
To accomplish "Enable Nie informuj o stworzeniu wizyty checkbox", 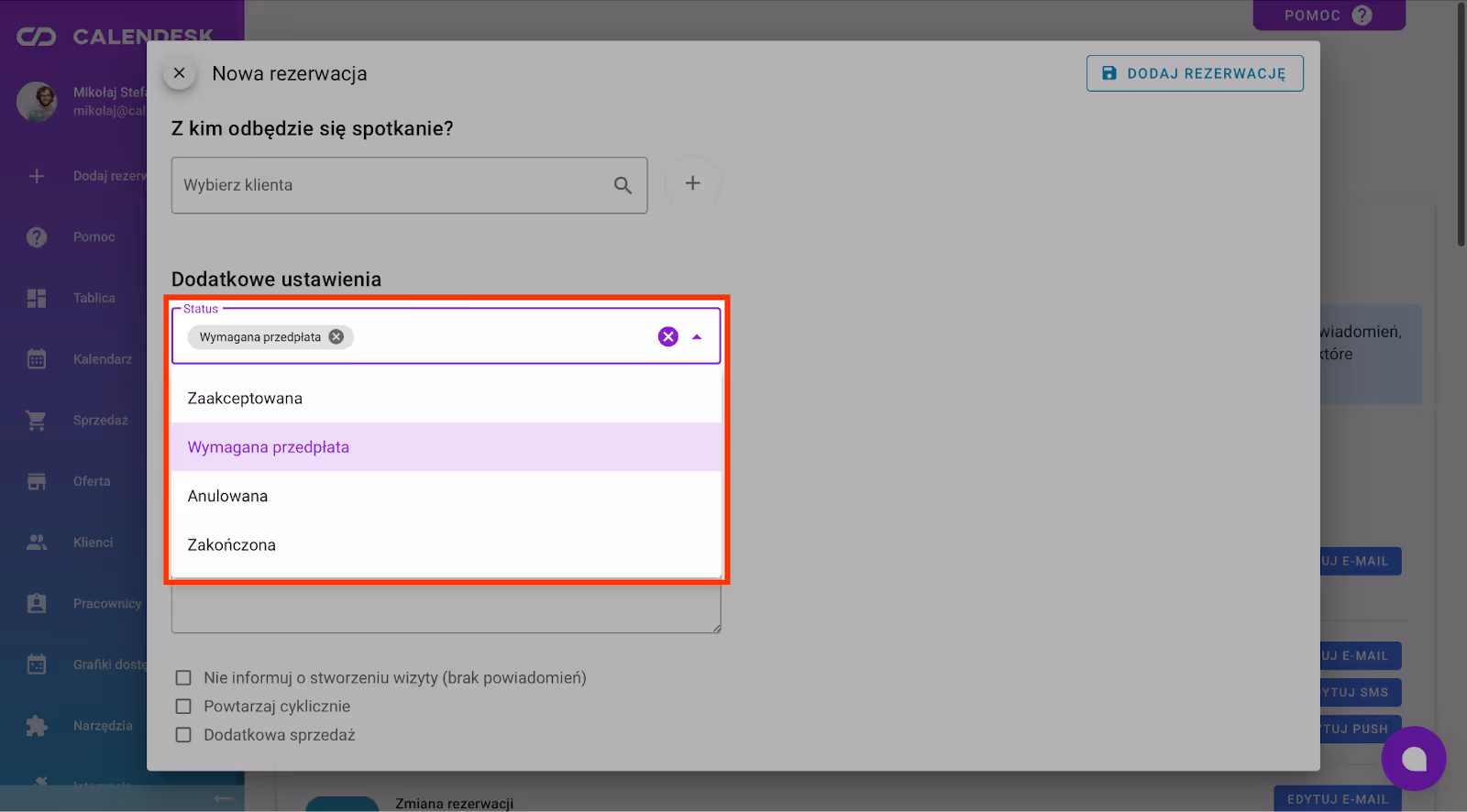I will pyautogui.click(x=183, y=678).
